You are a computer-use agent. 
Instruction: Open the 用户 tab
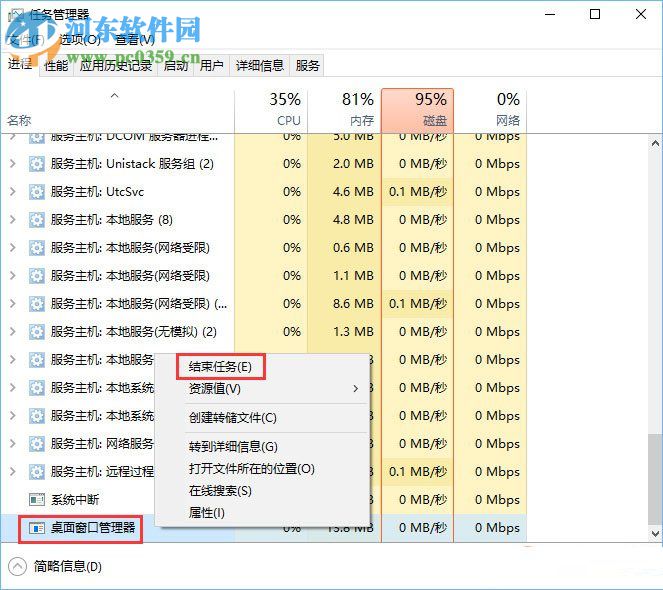[x=211, y=66]
